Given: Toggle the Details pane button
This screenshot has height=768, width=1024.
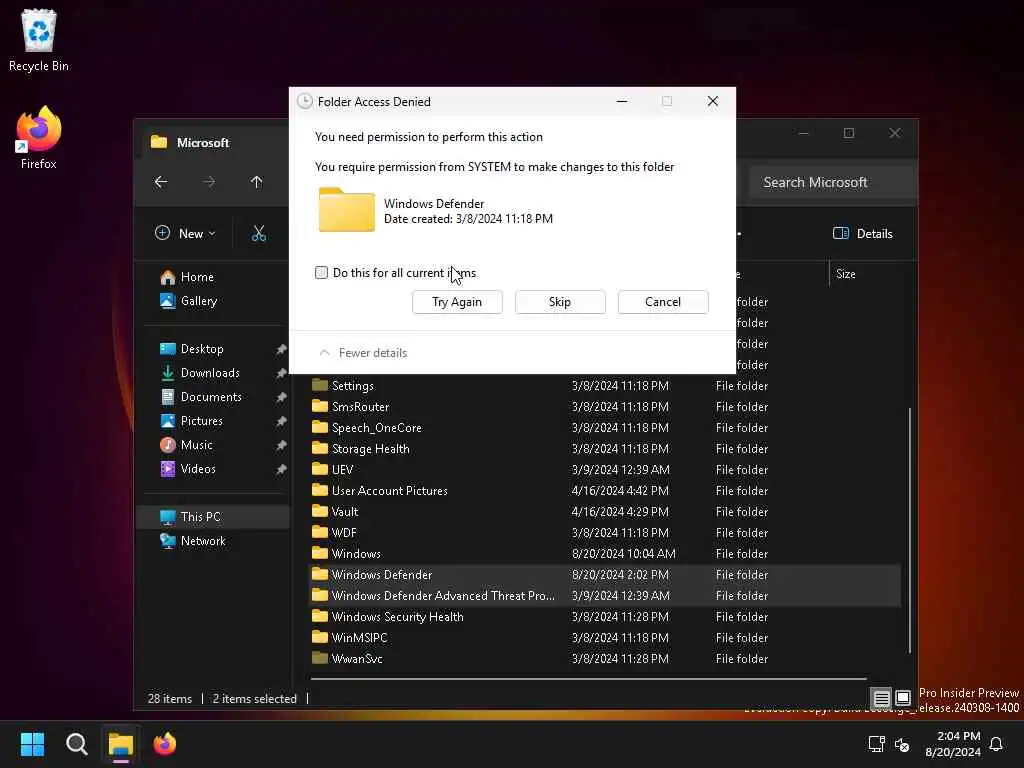Looking at the screenshot, I should tap(863, 233).
